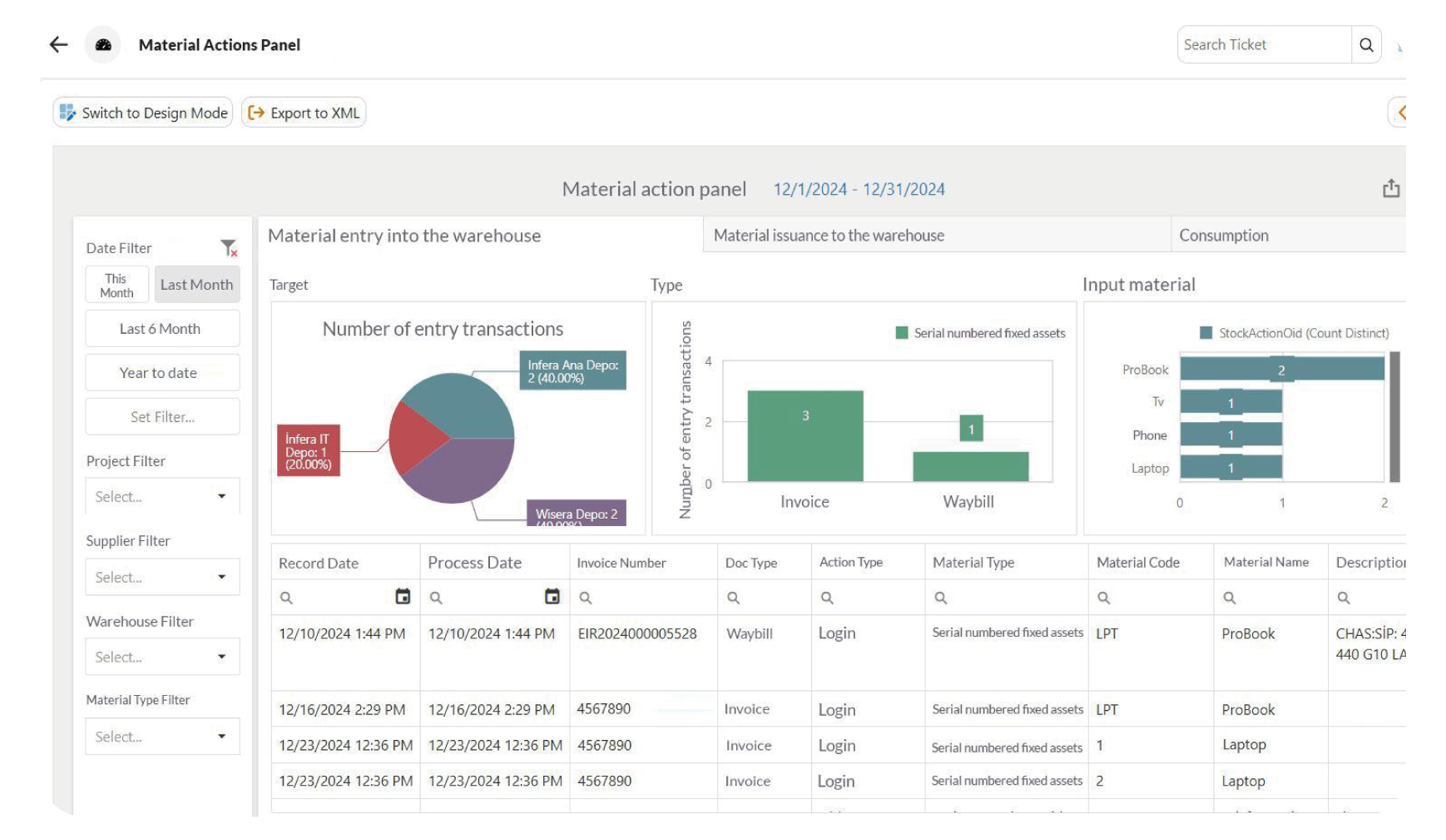Click the share export icon
Image resolution: width=1446 pixels, height=840 pixels.
[1391, 189]
